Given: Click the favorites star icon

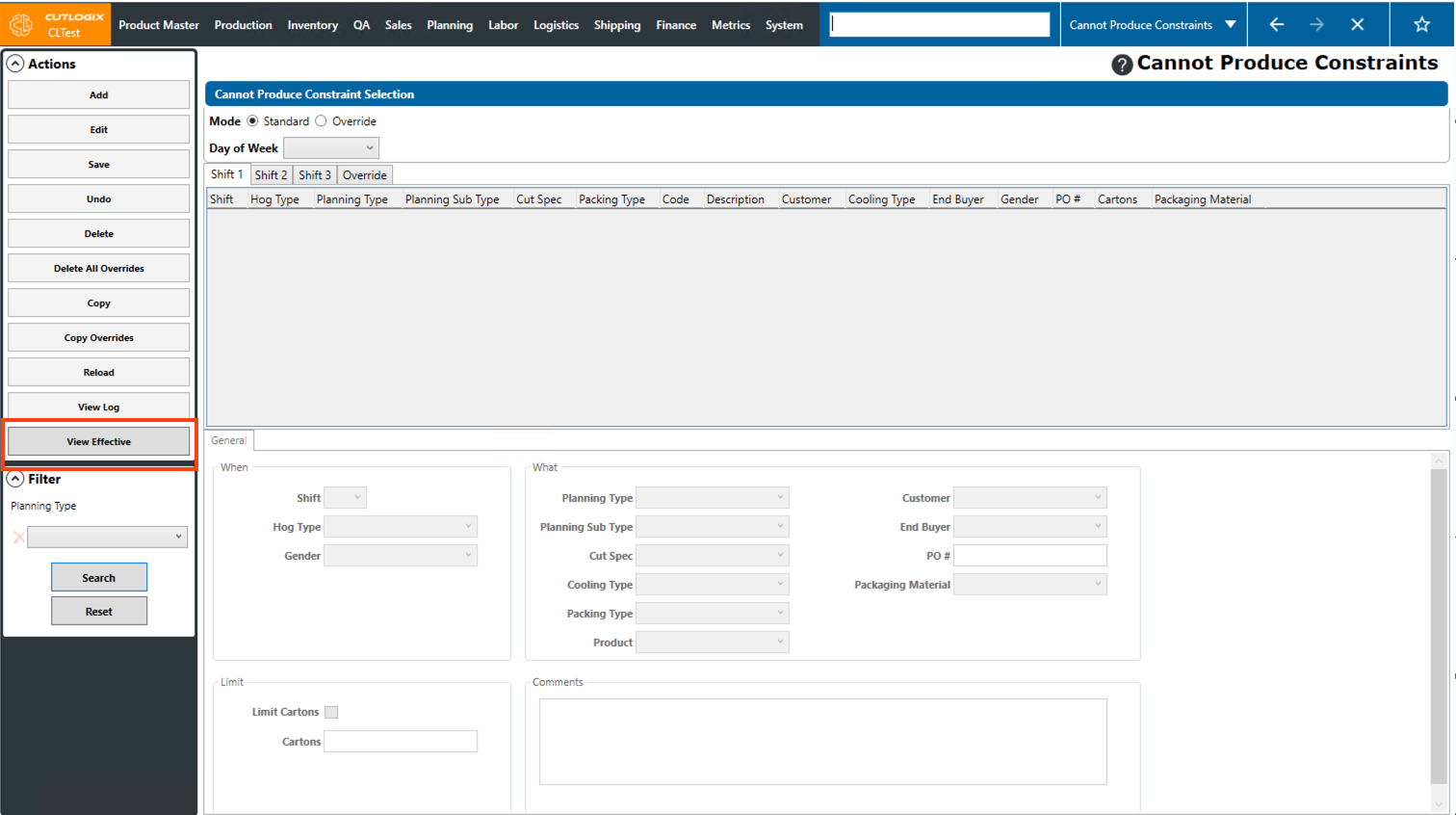Looking at the screenshot, I should coord(1421,24).
